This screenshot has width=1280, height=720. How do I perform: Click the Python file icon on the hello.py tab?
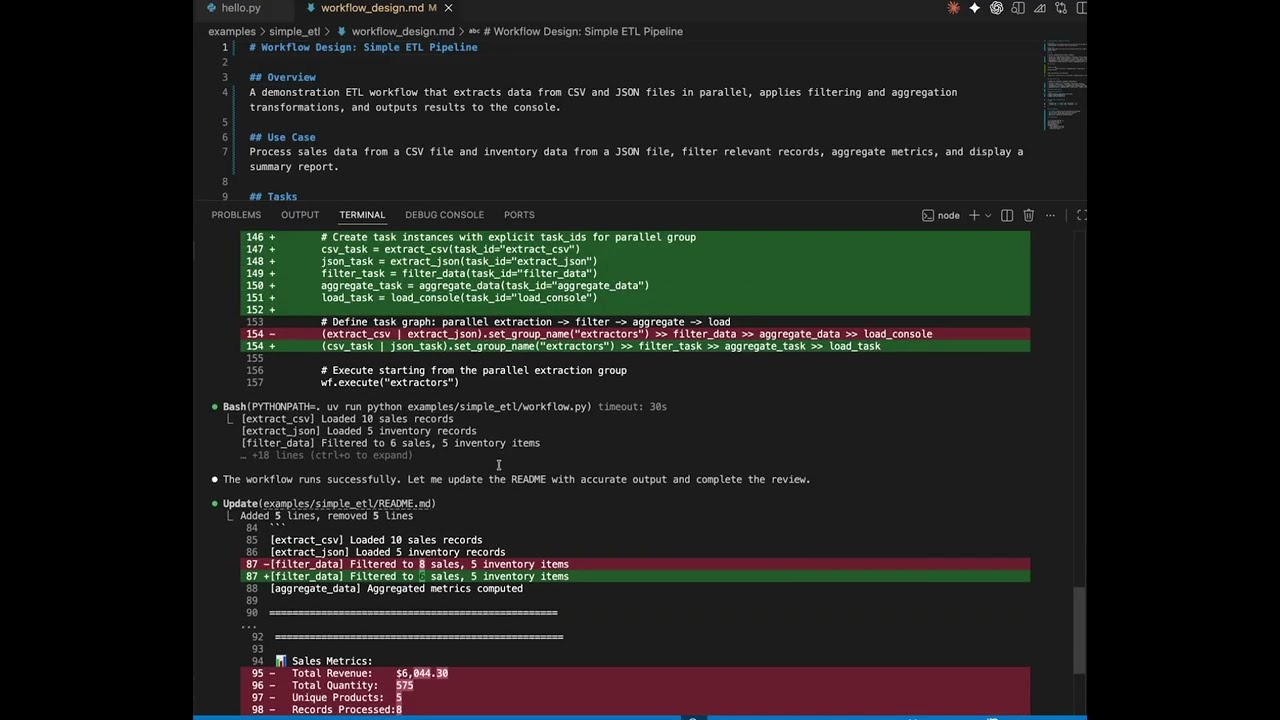(211, 8)
